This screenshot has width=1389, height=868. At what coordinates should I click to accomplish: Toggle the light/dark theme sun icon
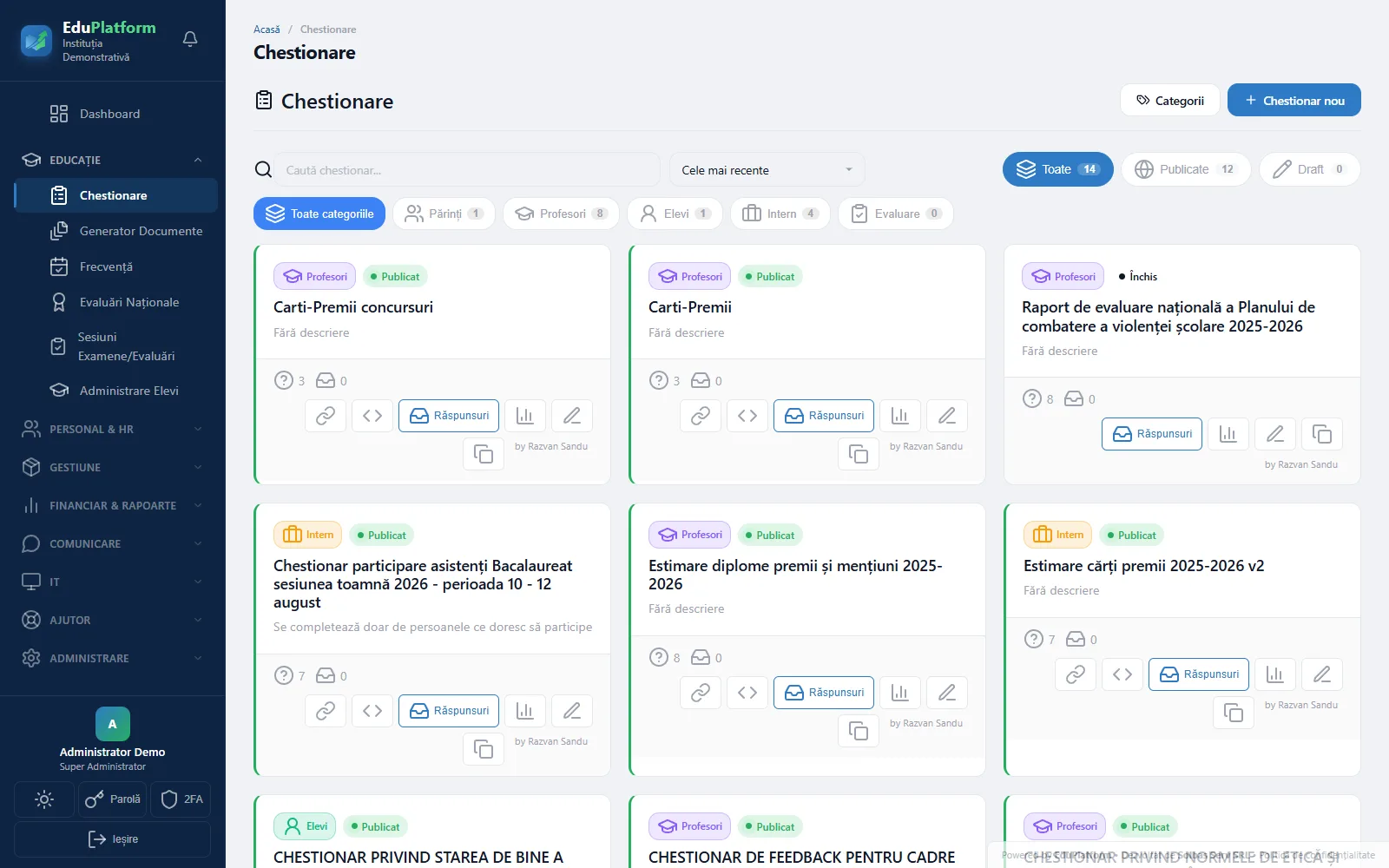click(44, 799)
